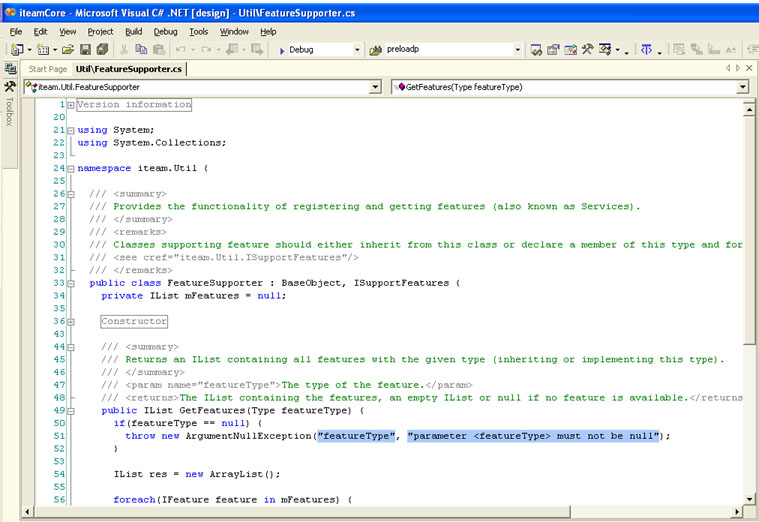
Task: Open the File menu
Action: click(x=15, y=31)
